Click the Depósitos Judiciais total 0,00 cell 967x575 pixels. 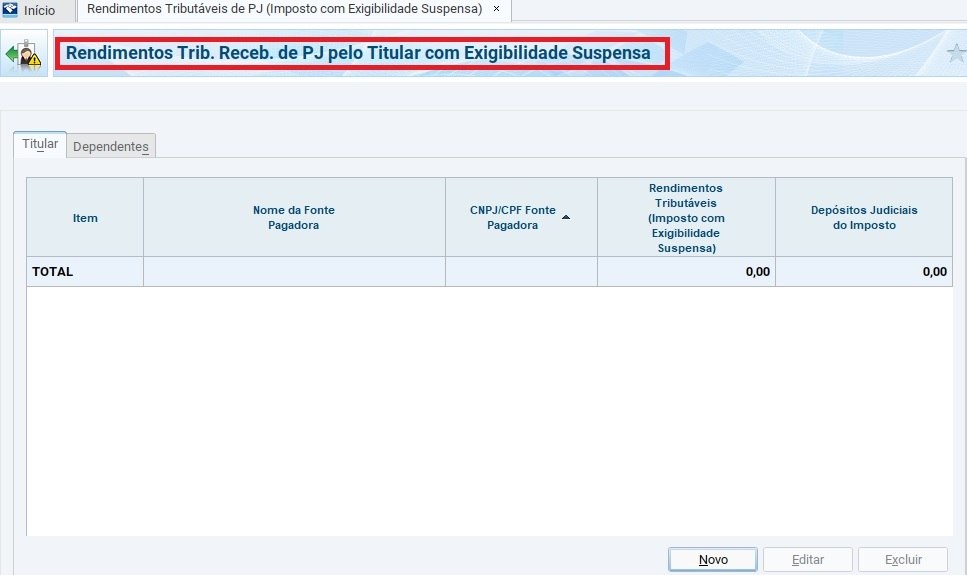863,272
